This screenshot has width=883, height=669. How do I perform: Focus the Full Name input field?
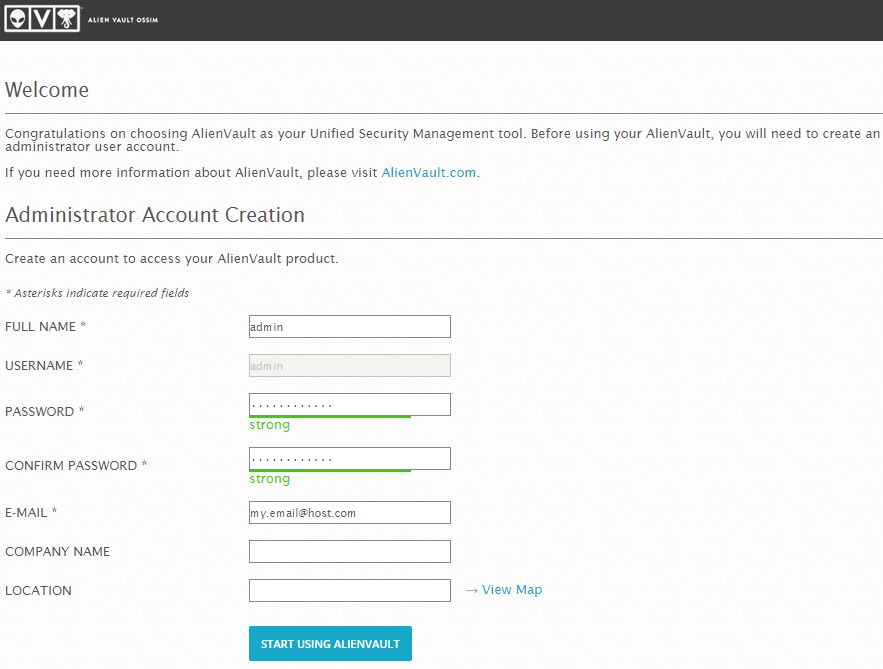pos(350,327)
